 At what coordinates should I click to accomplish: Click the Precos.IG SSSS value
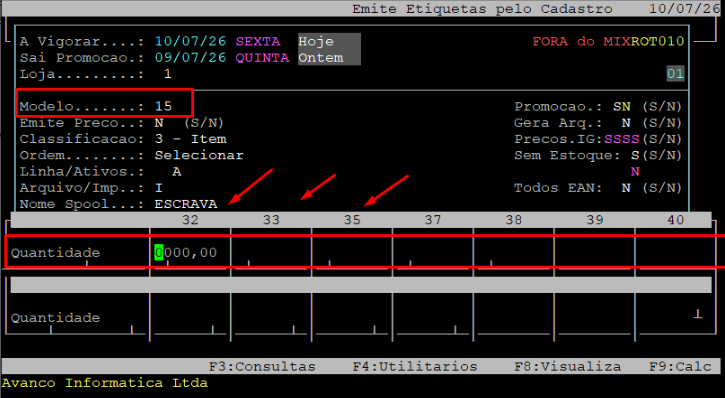click(622, 139)
